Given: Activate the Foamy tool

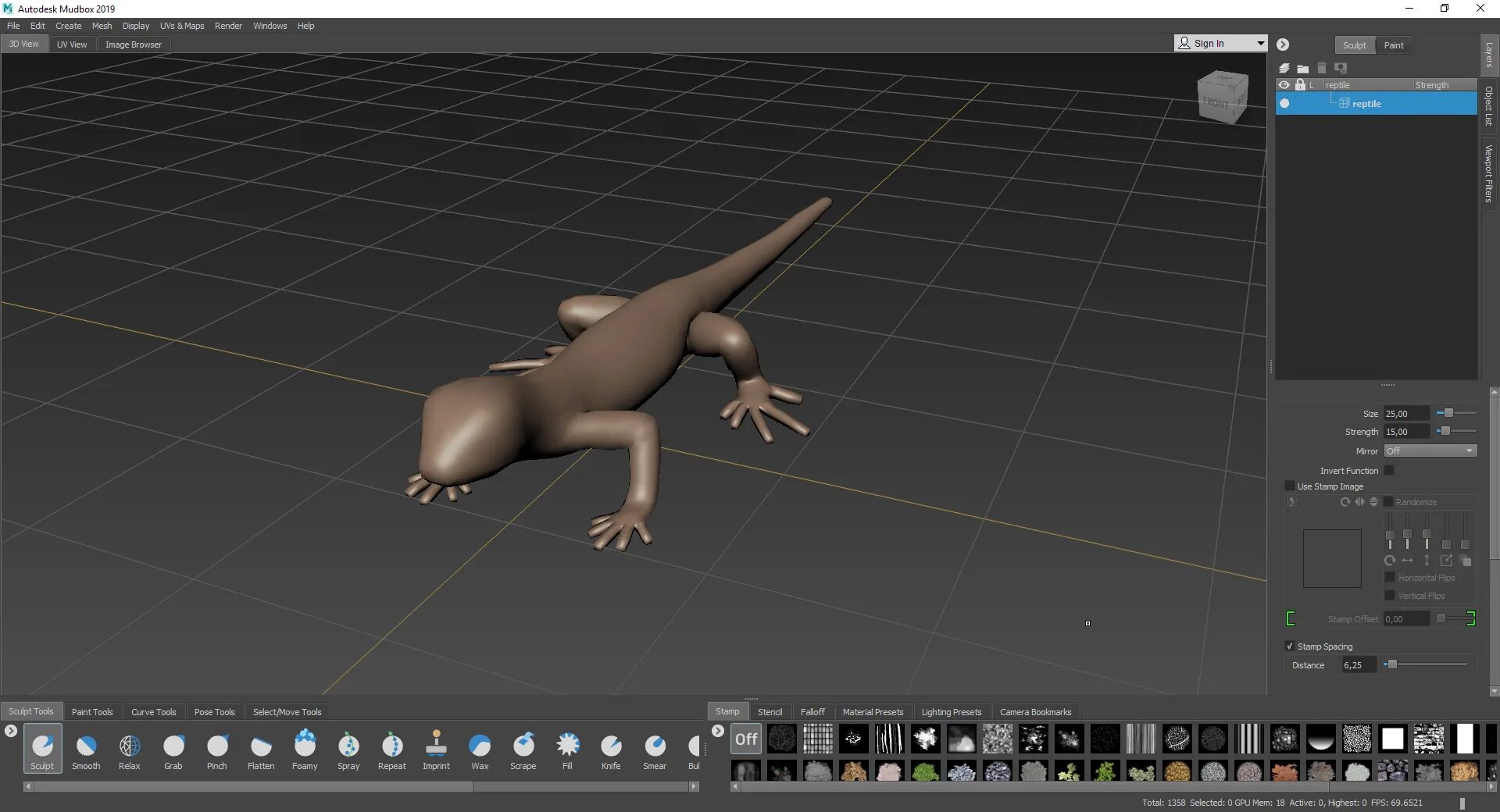Looking at the screenshot, I should tap(305, 750).
